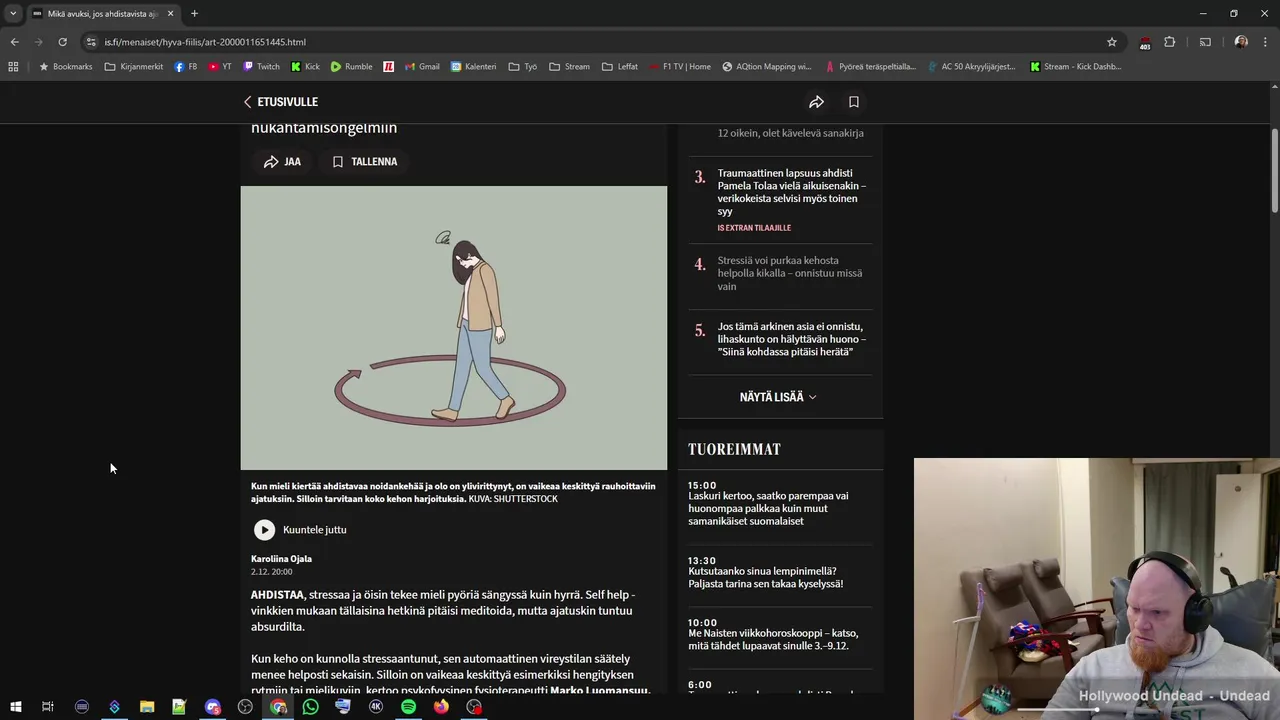Open Spotify from taskbar
Screen dimensions: 1280x720
click(x=408, y=707)
